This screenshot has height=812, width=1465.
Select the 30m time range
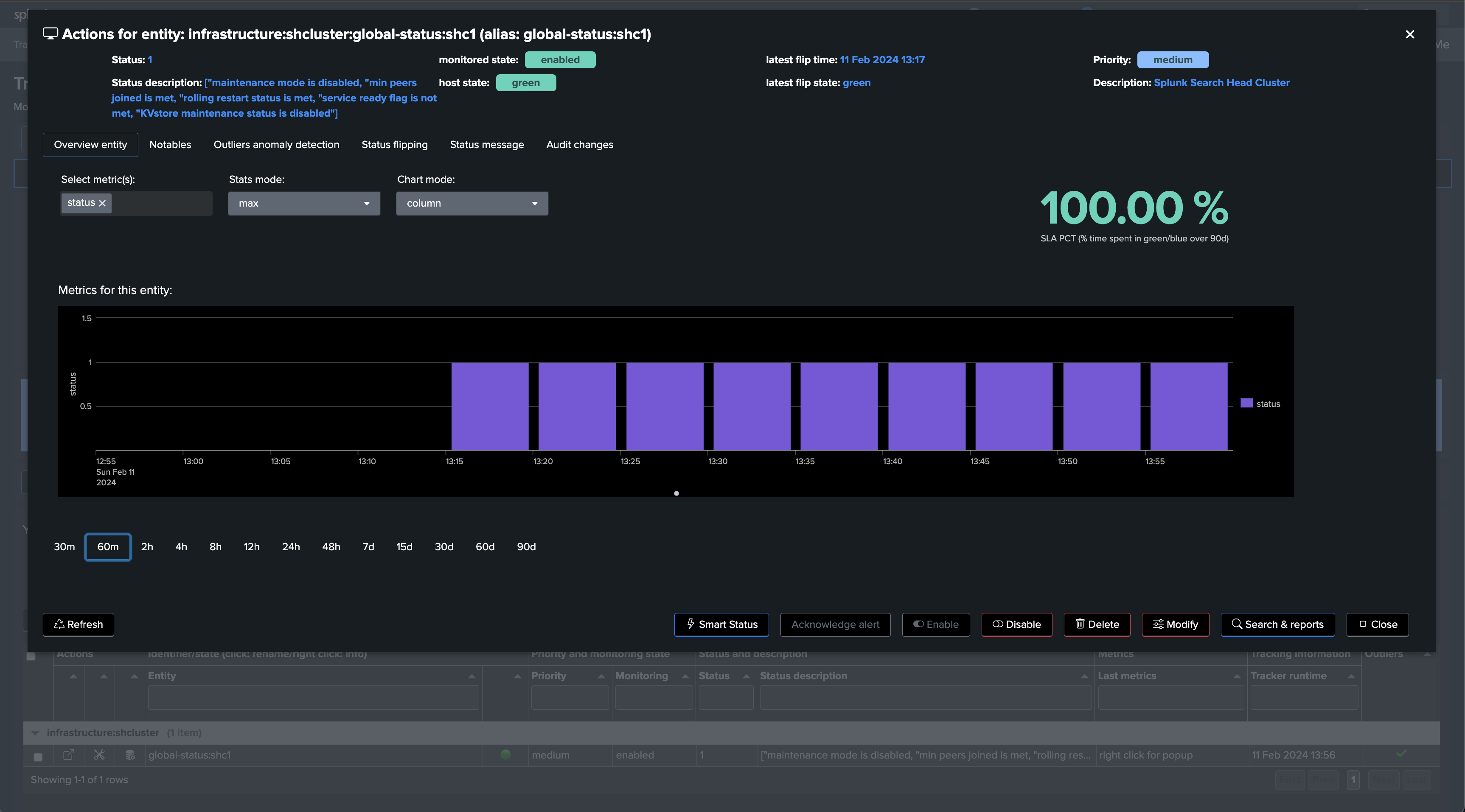(64, 546)
